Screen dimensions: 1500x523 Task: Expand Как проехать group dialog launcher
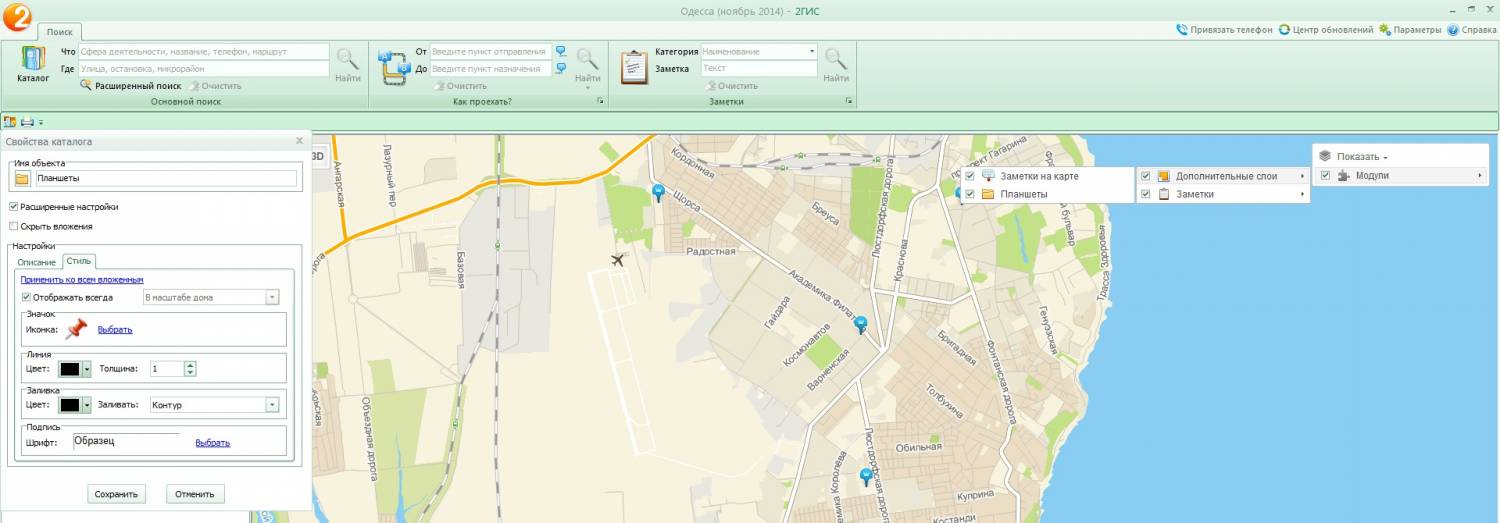pos(601,102)
